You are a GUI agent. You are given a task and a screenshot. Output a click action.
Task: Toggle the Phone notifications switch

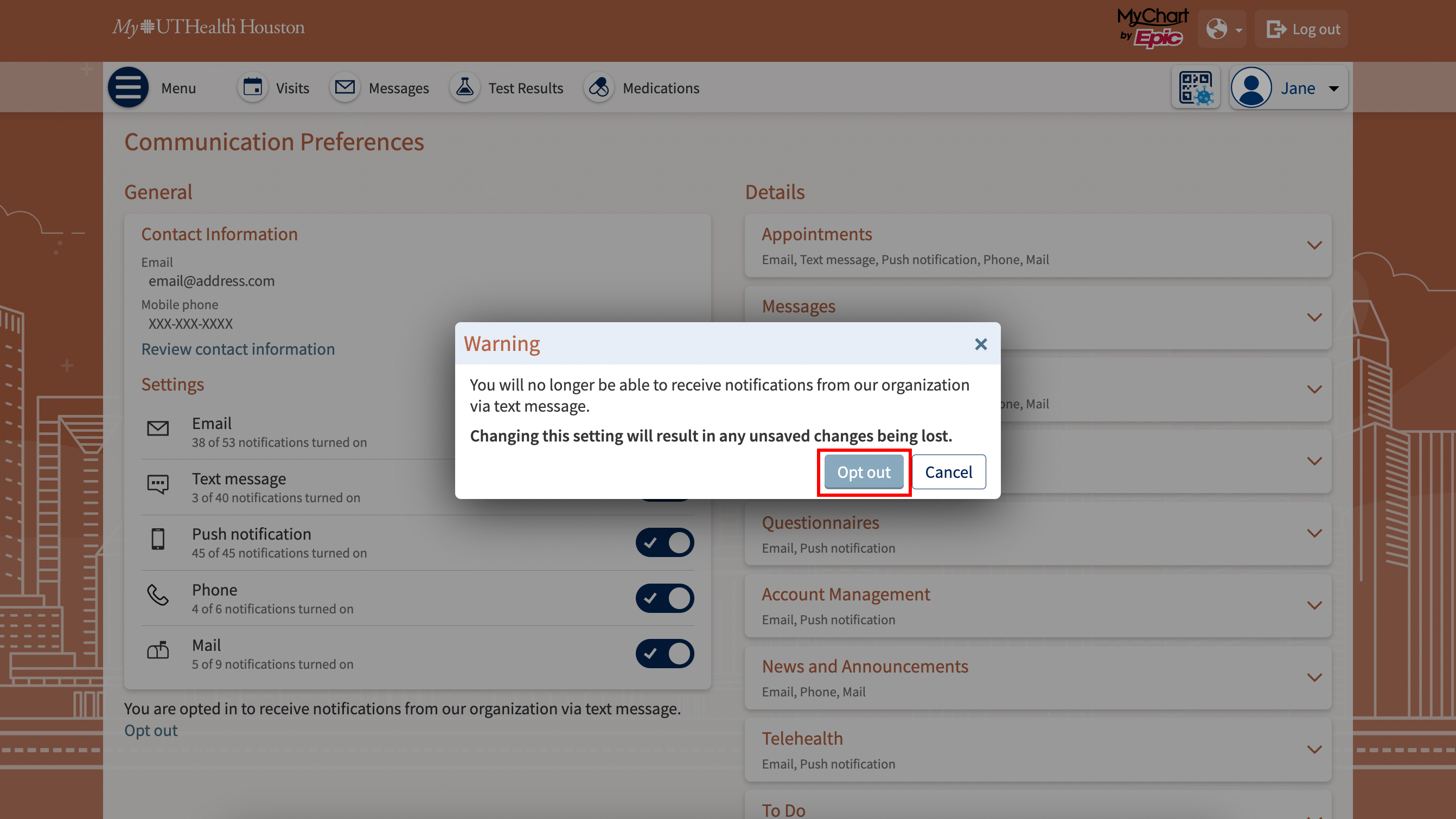664,598
